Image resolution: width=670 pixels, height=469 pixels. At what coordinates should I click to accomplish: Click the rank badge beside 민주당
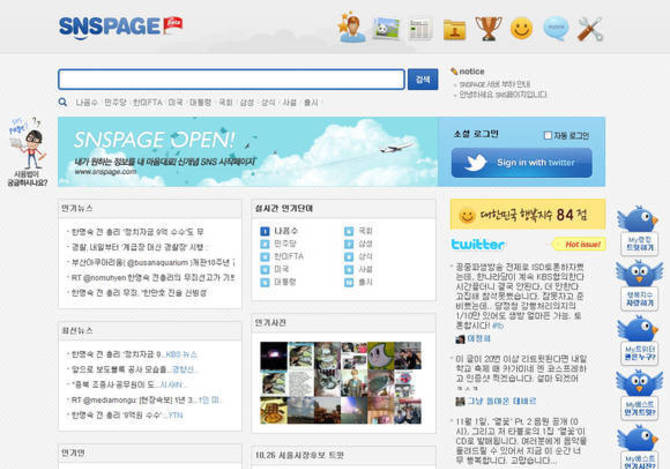click(265, 244)
